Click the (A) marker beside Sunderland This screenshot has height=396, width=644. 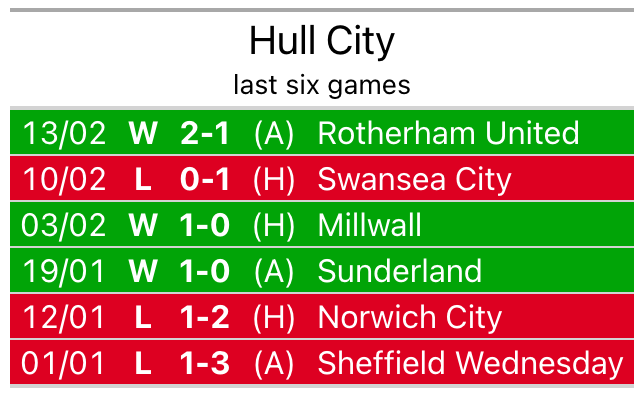(274, 272)
